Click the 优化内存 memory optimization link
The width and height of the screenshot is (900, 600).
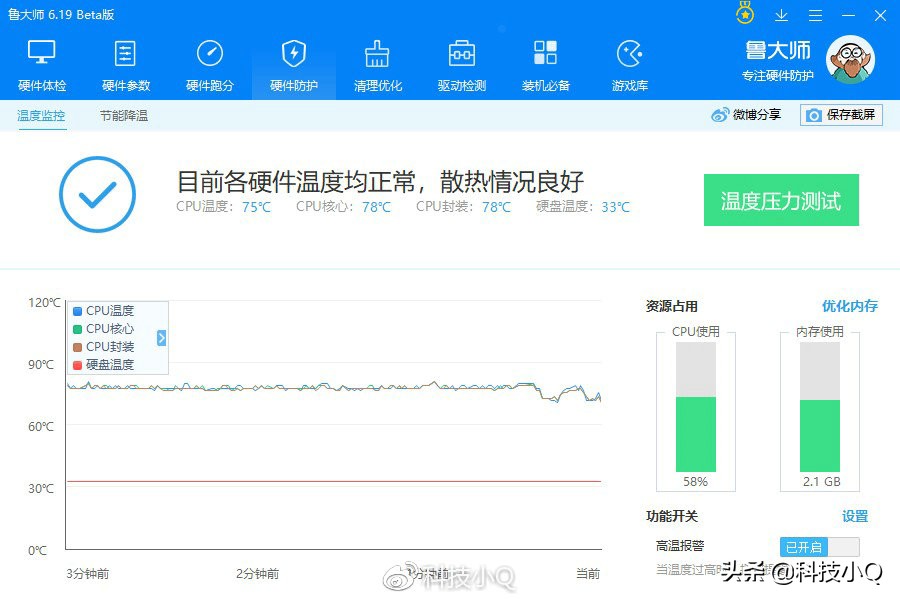tap(849, 306)
